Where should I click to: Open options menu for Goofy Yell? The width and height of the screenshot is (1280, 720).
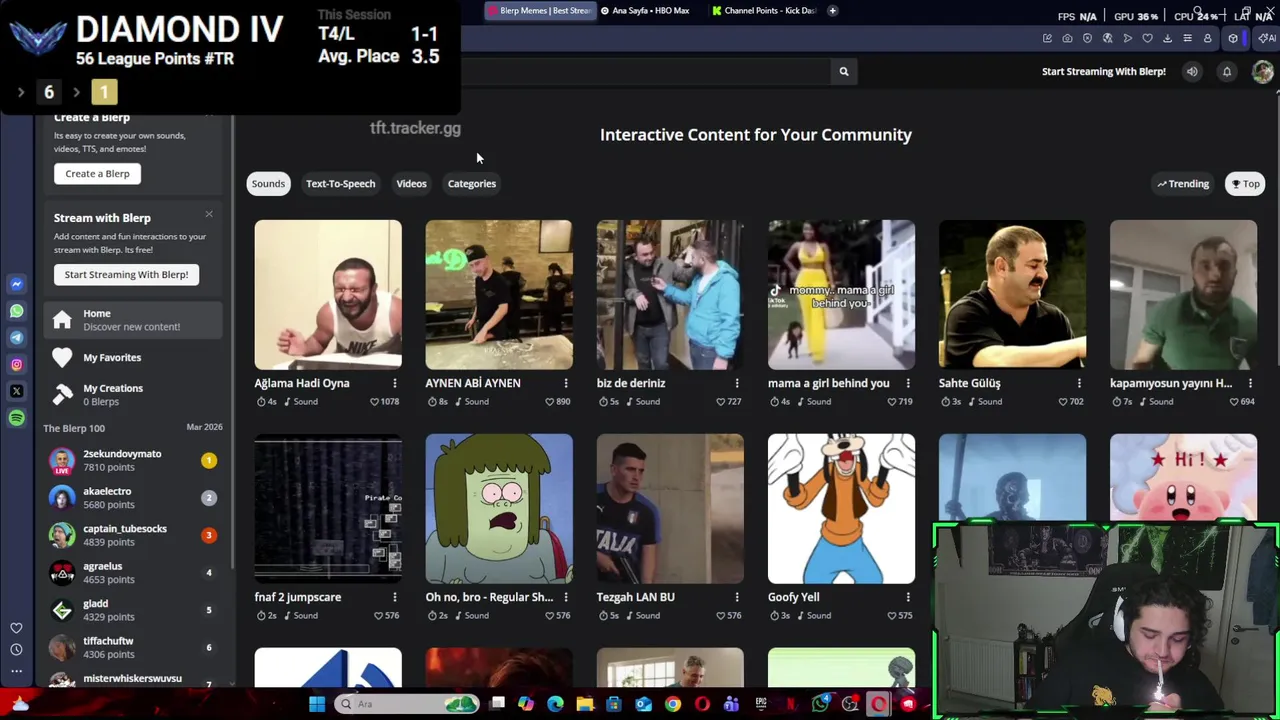(907, 597)
